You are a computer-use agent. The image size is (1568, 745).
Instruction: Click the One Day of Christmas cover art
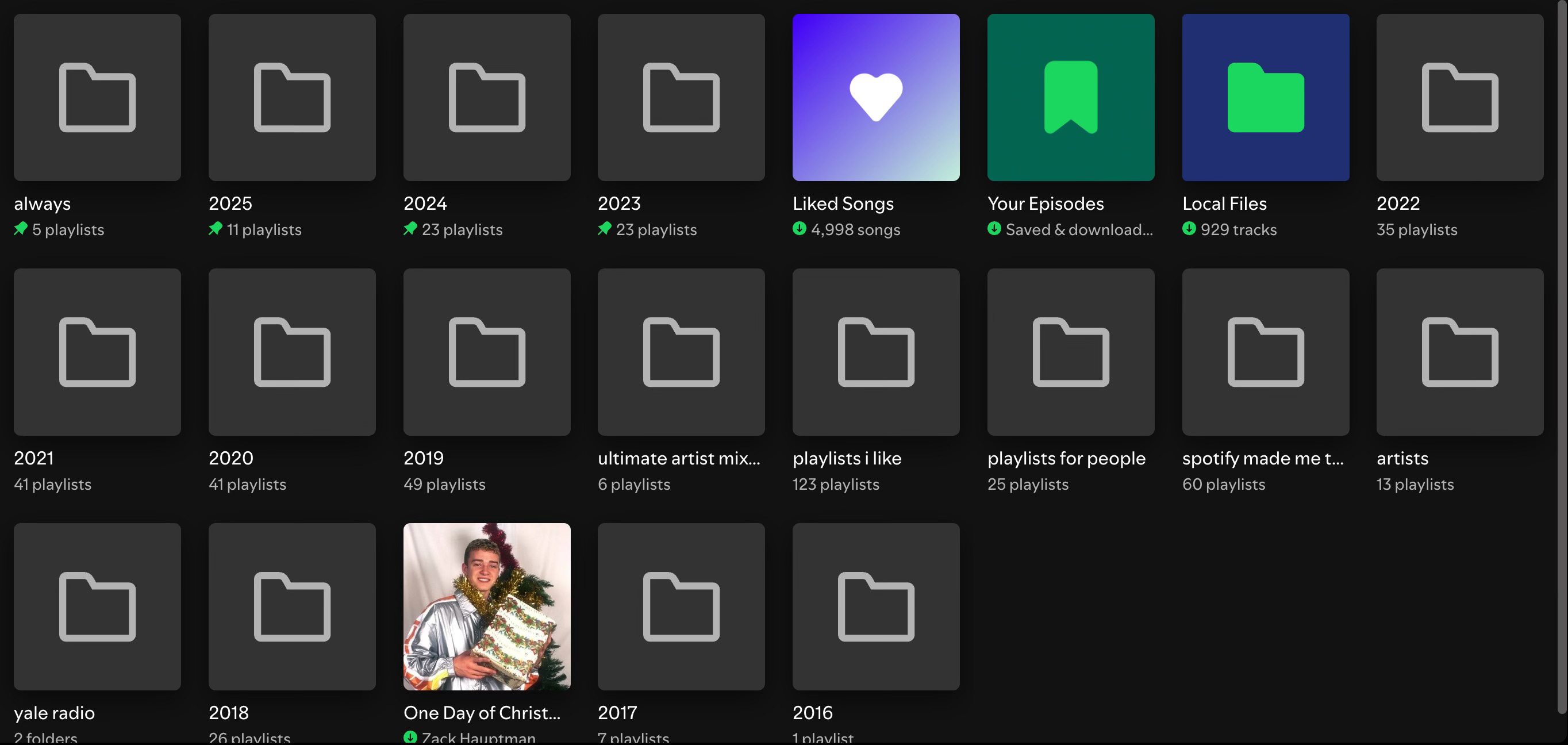coord(487,606)
